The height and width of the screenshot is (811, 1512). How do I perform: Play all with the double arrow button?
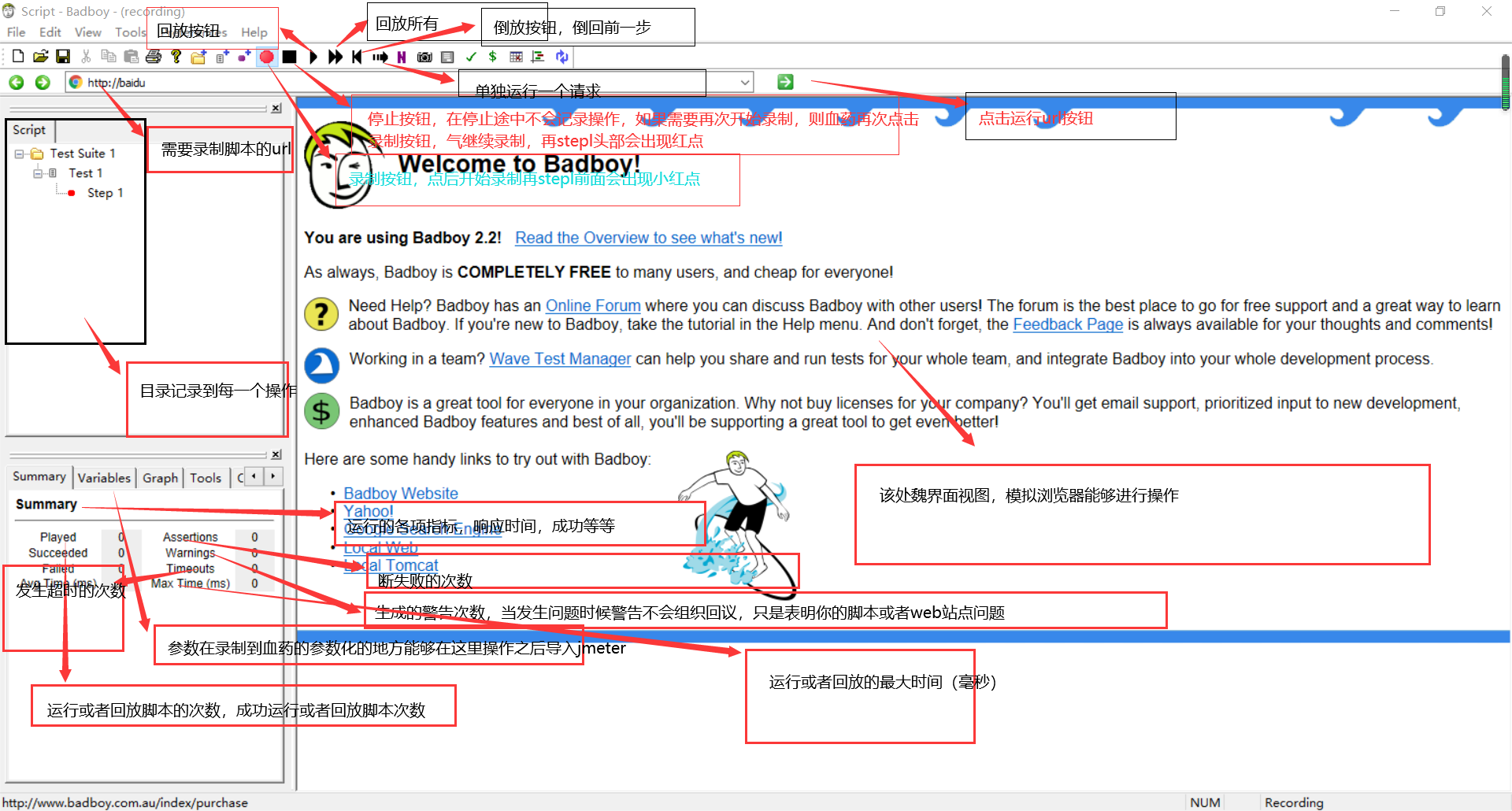335,57
